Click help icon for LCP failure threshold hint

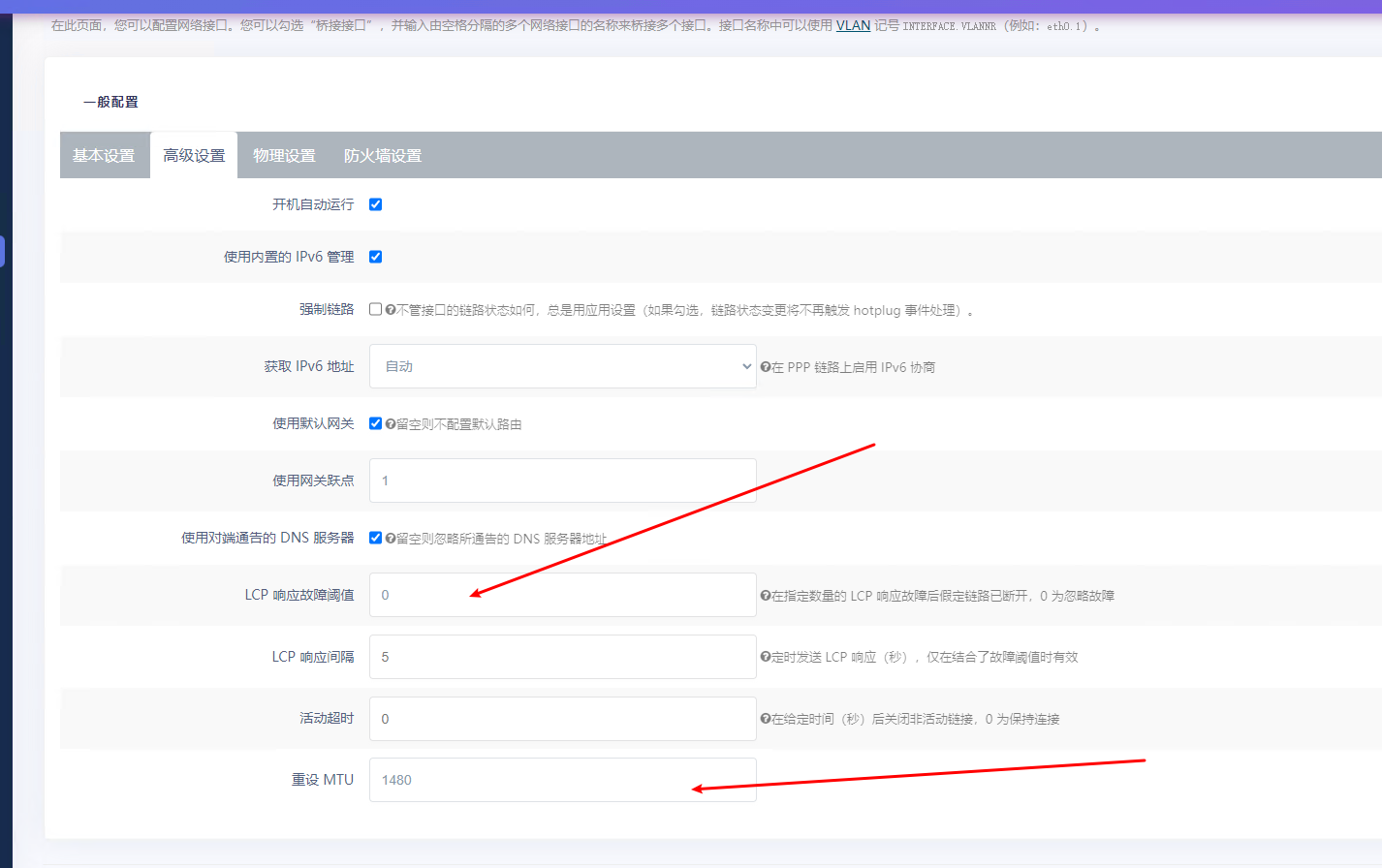point(766,596)
